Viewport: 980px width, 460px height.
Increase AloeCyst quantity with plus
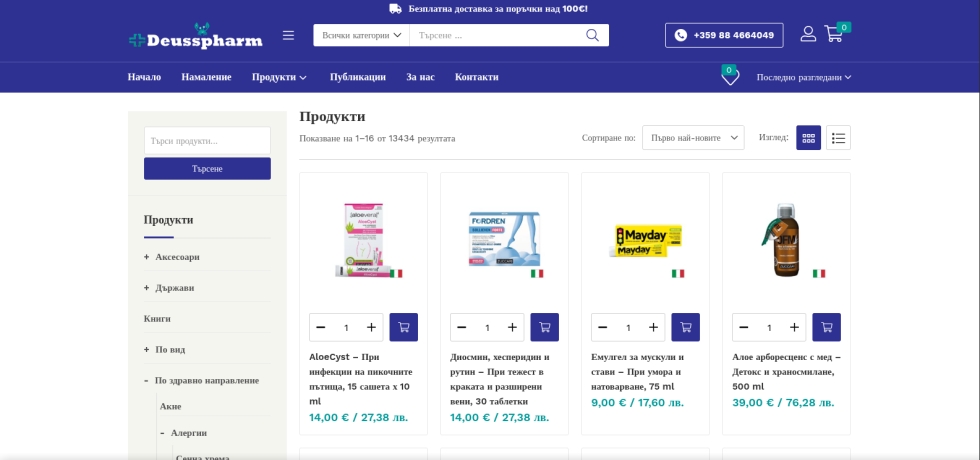(x=371, y=328)
